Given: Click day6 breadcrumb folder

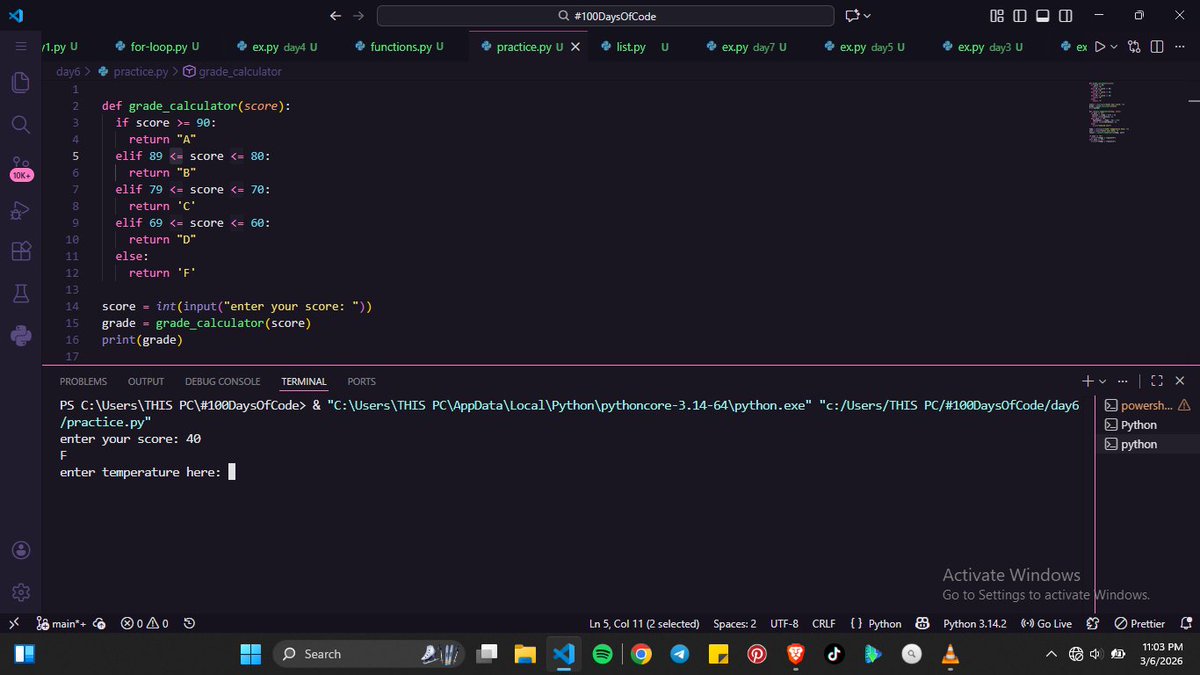Looking at the screenshot, I should [68, 71].
